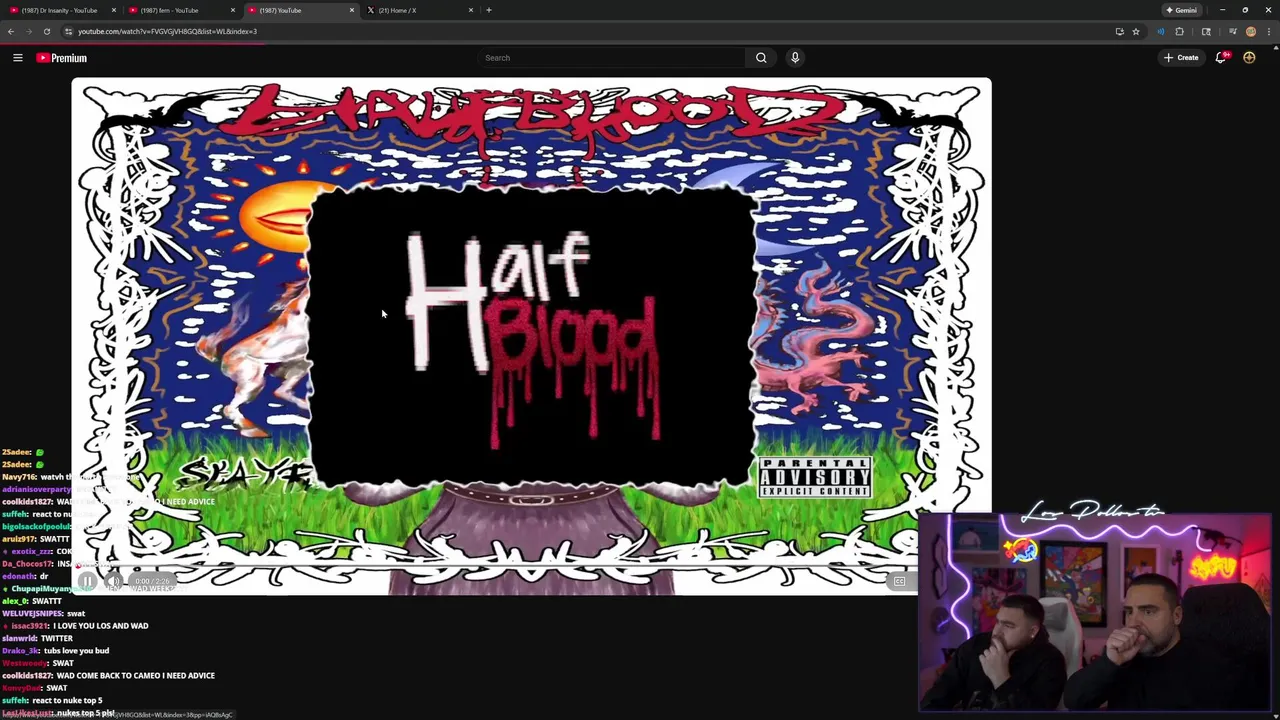Click chat username 'Da_Chocos17'
Image resolution: width=1280 pixels, height=720 pixels.
pos(26,564)
